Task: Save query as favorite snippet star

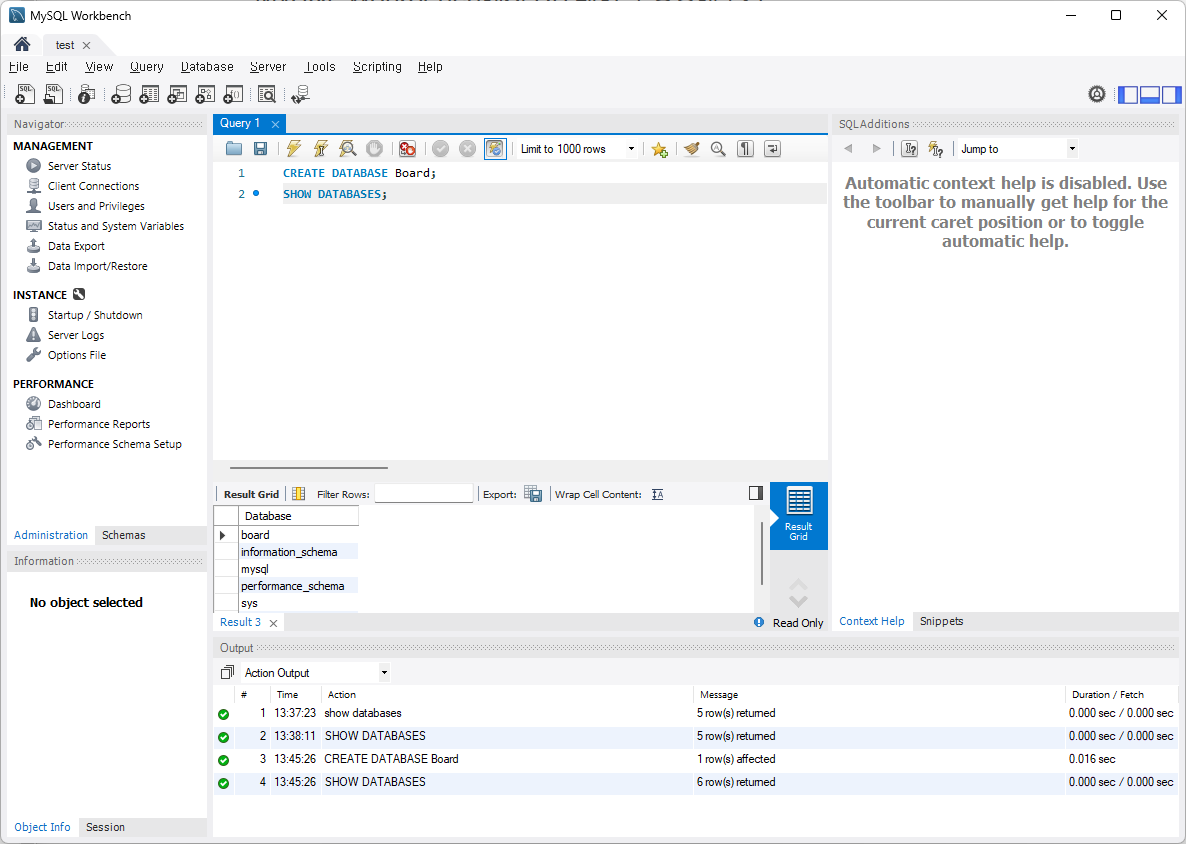Action: click(659, 149)
